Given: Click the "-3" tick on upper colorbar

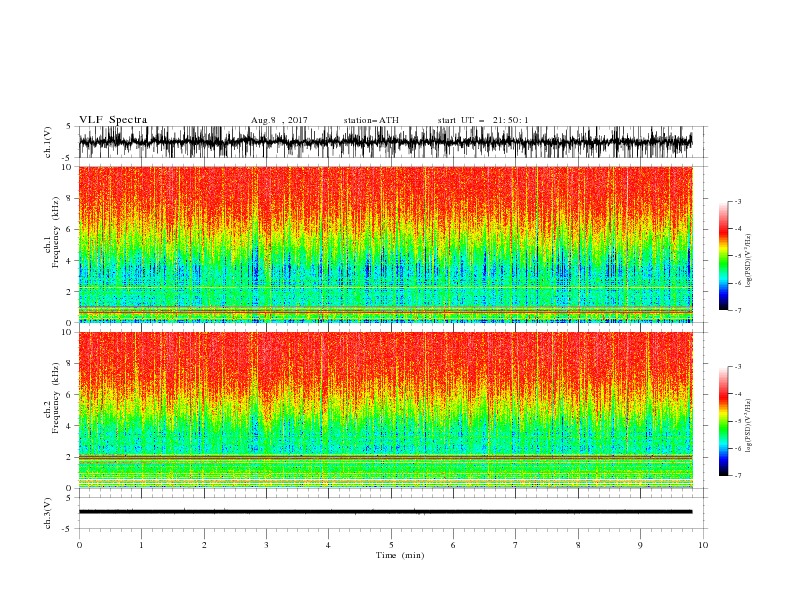Looking at the screenshot, I should pyautogui.click(x=737, y=201).
